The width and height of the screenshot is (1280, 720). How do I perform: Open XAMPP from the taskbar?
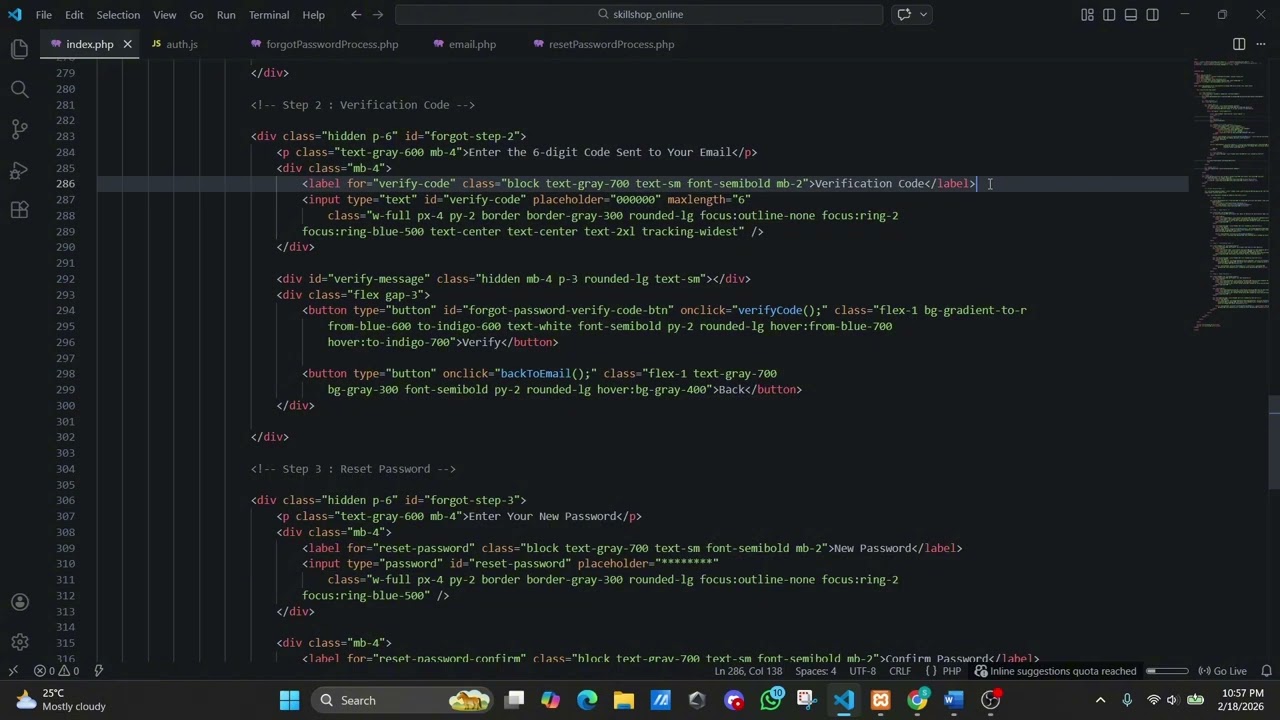(x=881, y=700)
